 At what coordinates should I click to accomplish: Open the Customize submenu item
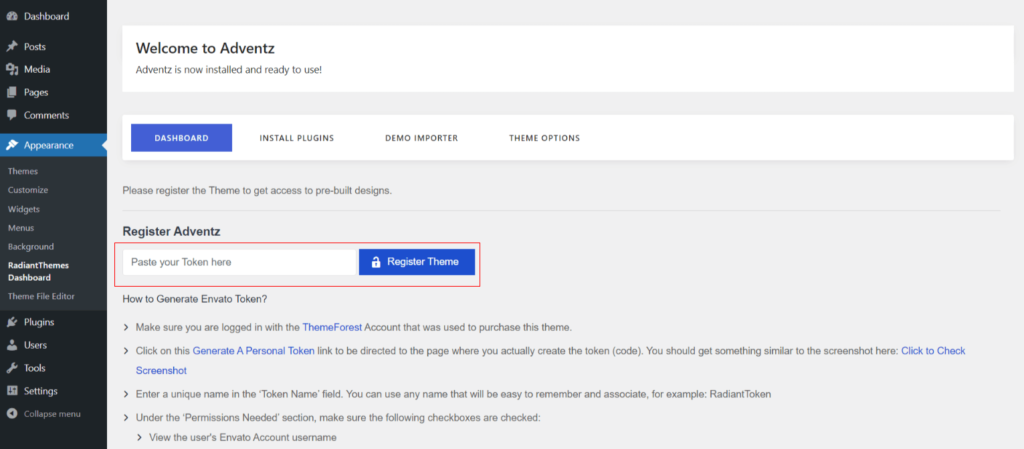click(28, 190)
